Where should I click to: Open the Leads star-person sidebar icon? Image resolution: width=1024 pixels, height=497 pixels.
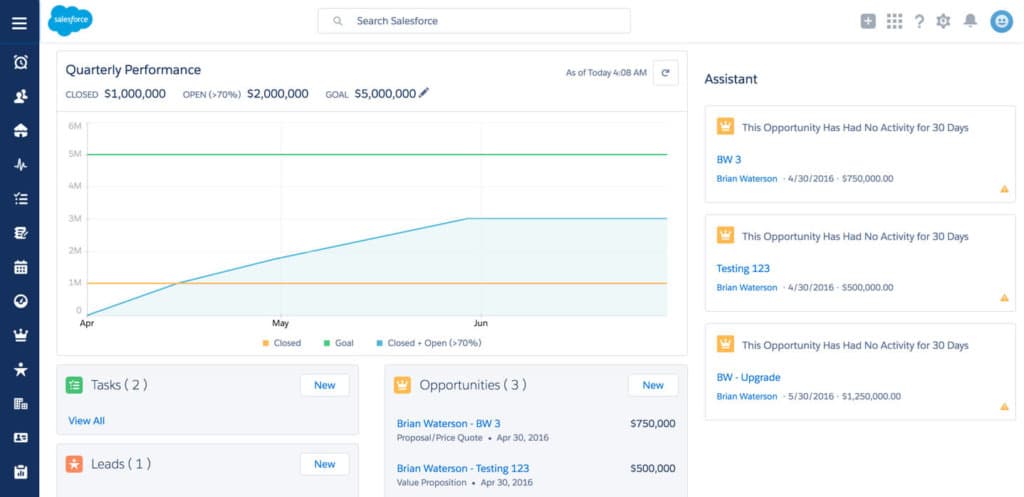coord(20,369)
